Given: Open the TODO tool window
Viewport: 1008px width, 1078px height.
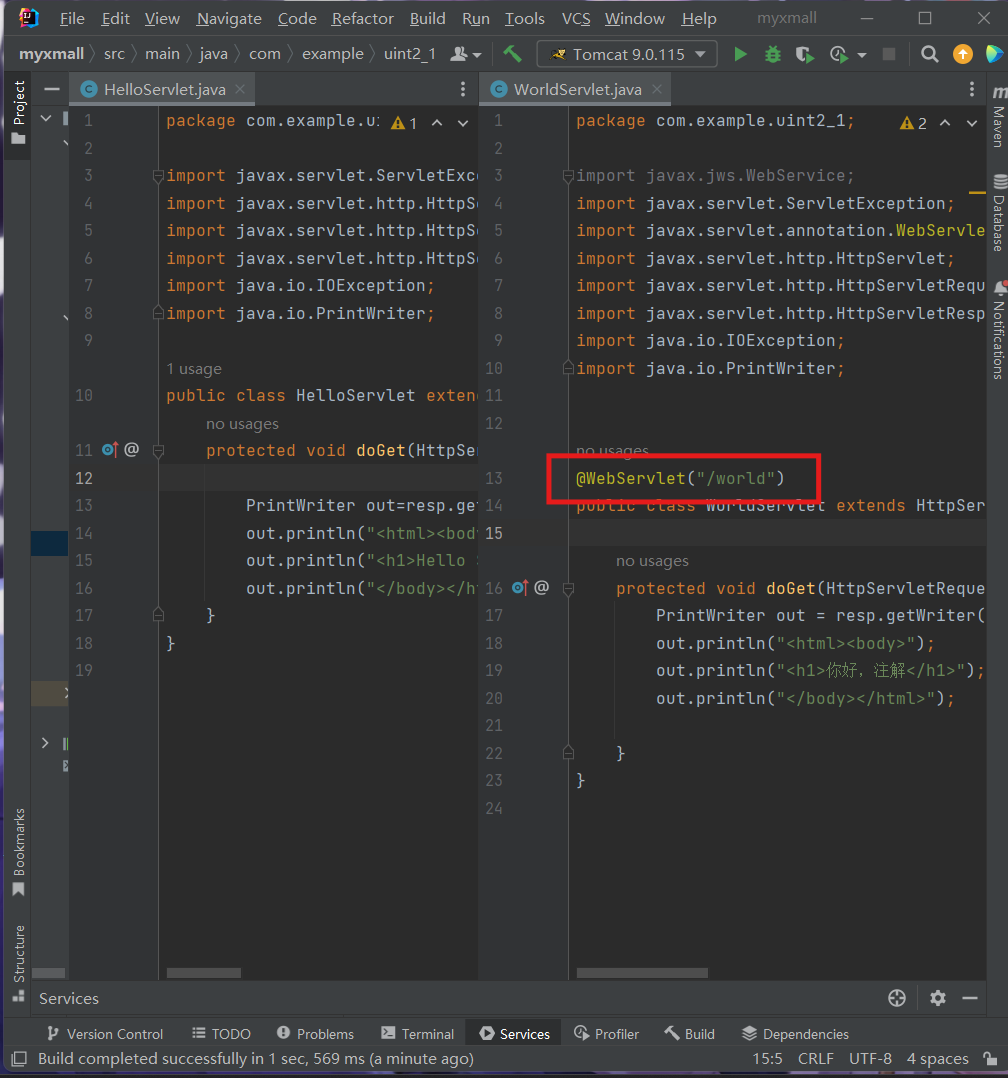Looking at the screenshot, I should click(221, 1033).
